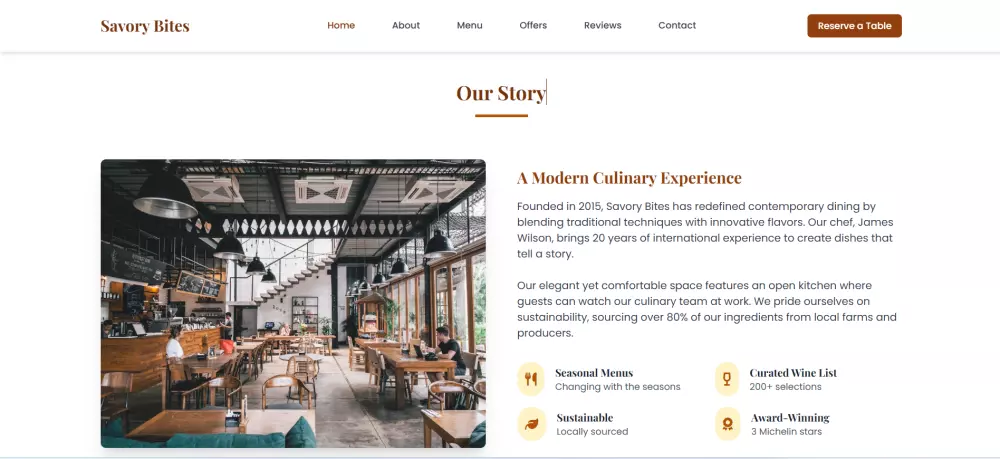Go to the About page link
The height and width of the screenshot is (459, 1000).
(406, 26)
